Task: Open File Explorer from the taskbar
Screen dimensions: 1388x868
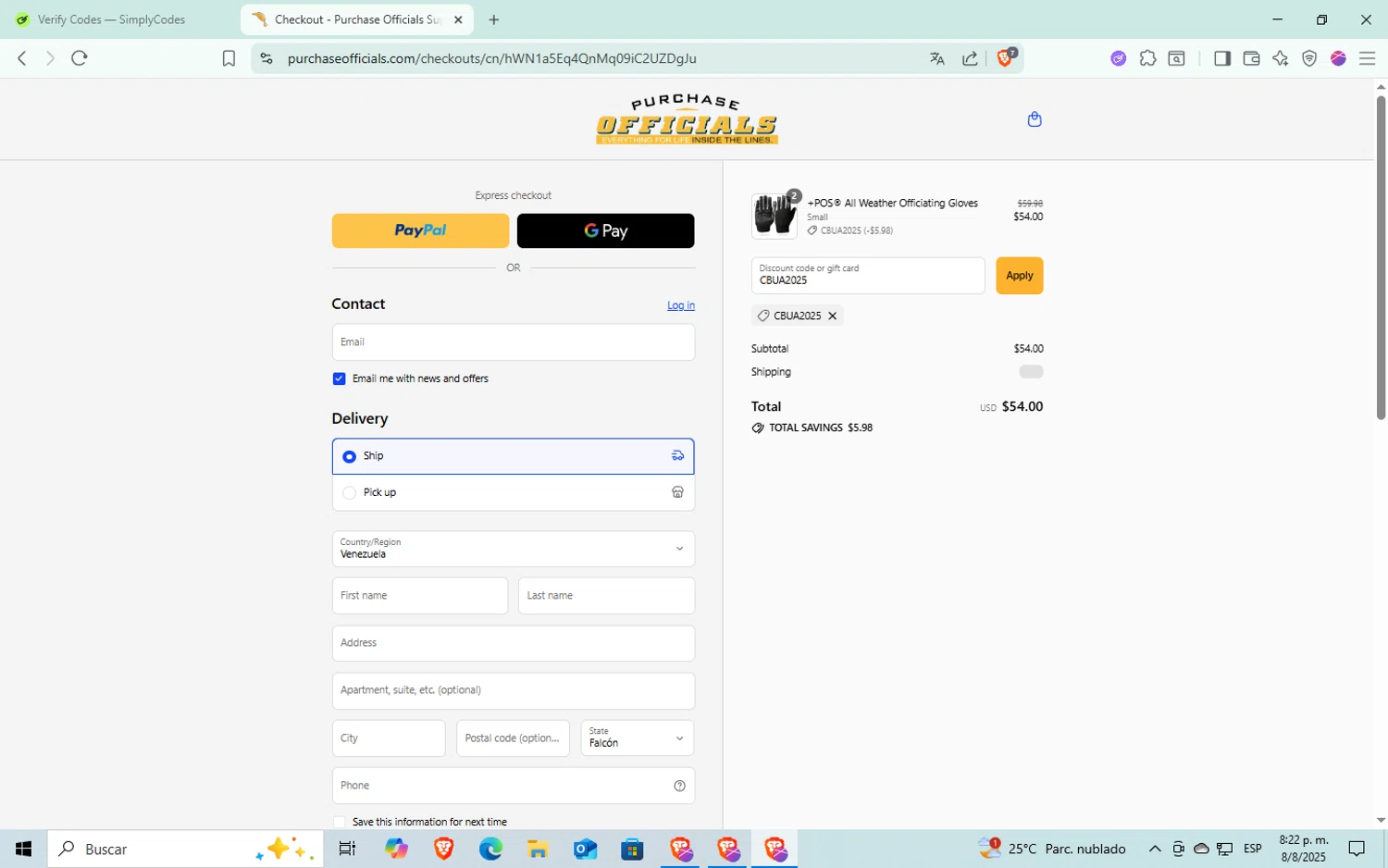Action: tap(538, 849)
